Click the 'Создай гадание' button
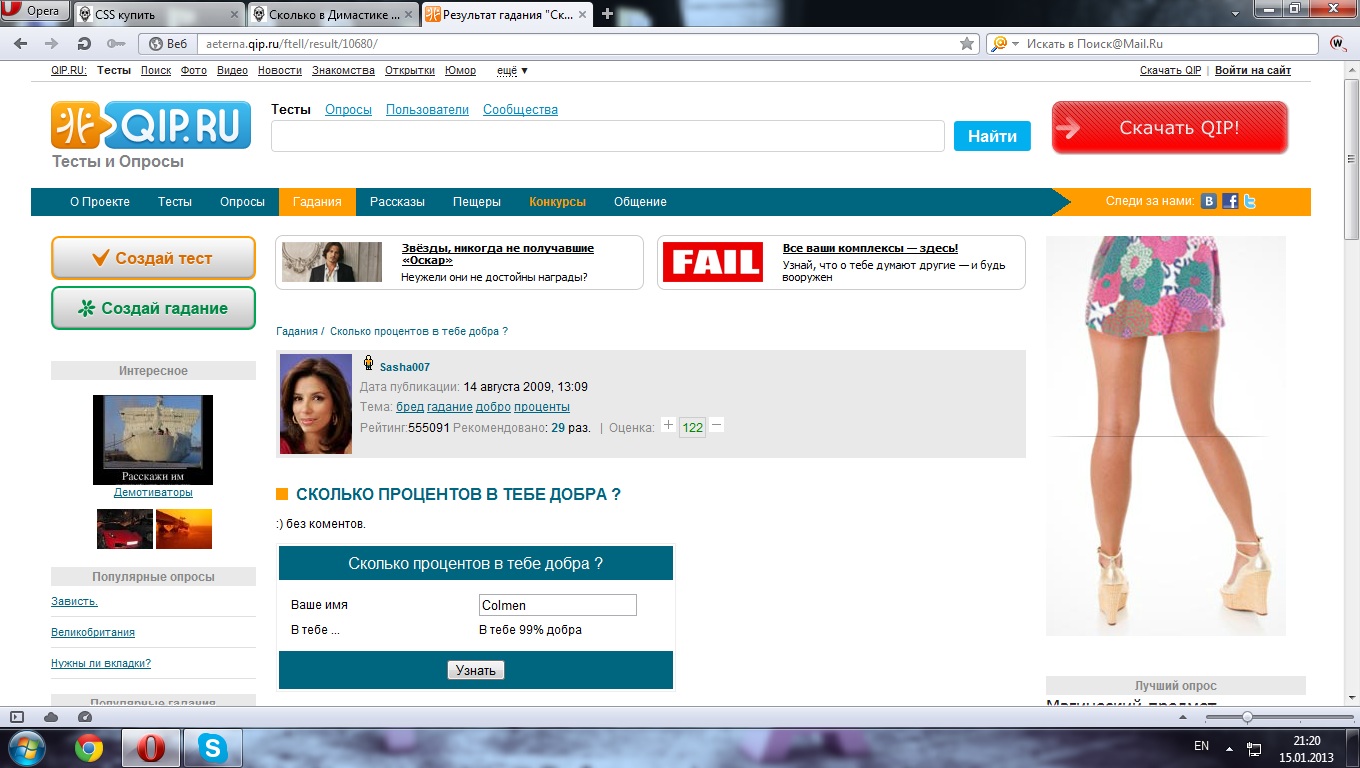The width and height of the screenshot is (1360, 768). tap(153, 308)
